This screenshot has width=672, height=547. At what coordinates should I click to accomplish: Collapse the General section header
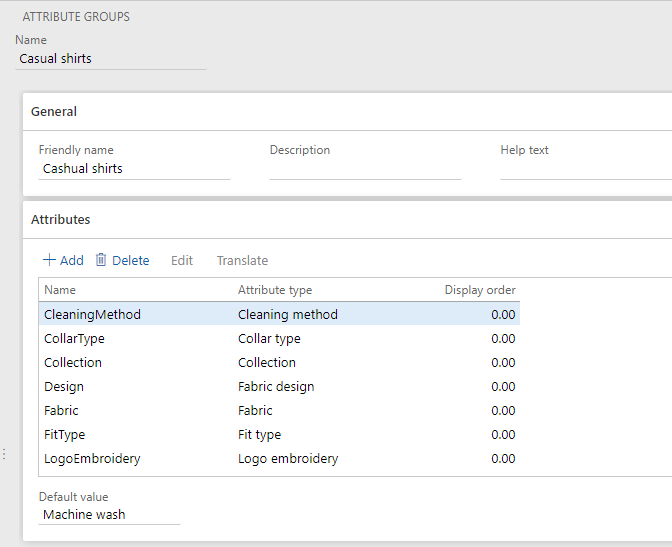(54, 111)
